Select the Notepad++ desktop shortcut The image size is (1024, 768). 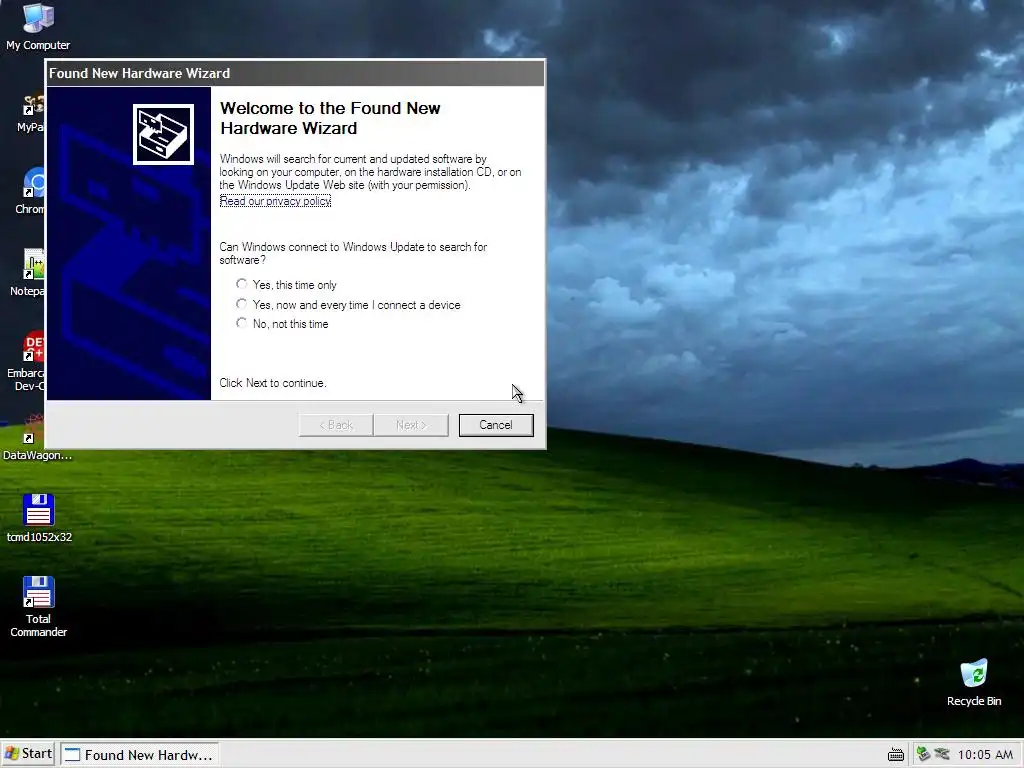pos(29,273)
